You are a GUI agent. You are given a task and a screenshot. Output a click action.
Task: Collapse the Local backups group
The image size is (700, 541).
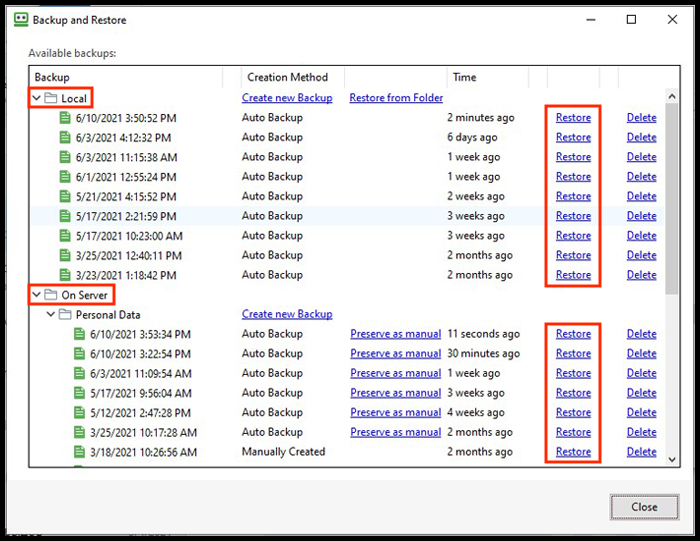[37, 98]
